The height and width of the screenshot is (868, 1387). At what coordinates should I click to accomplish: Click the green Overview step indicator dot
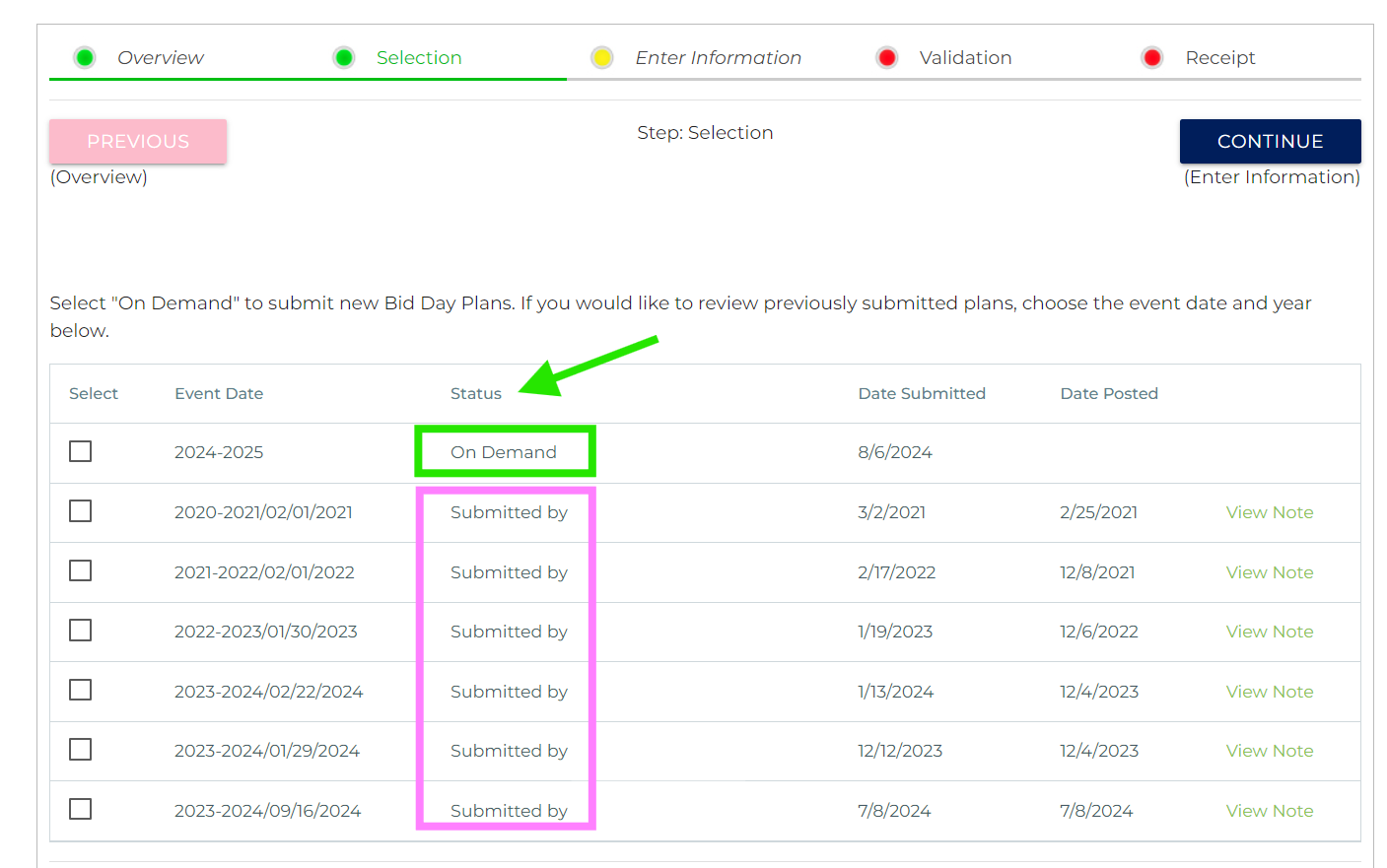pos(85,58)
